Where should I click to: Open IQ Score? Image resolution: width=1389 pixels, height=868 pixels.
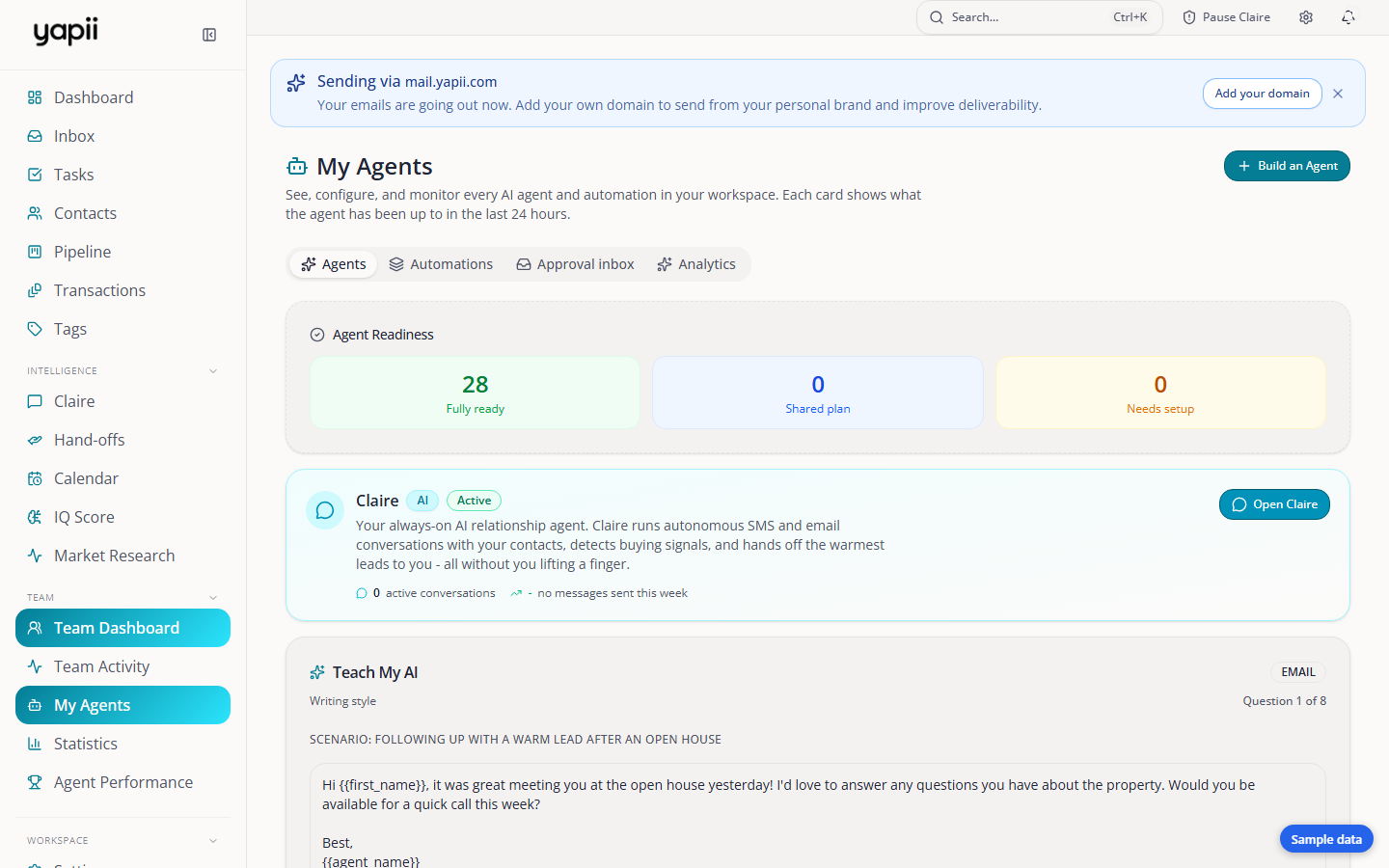[x=123, y=517]
